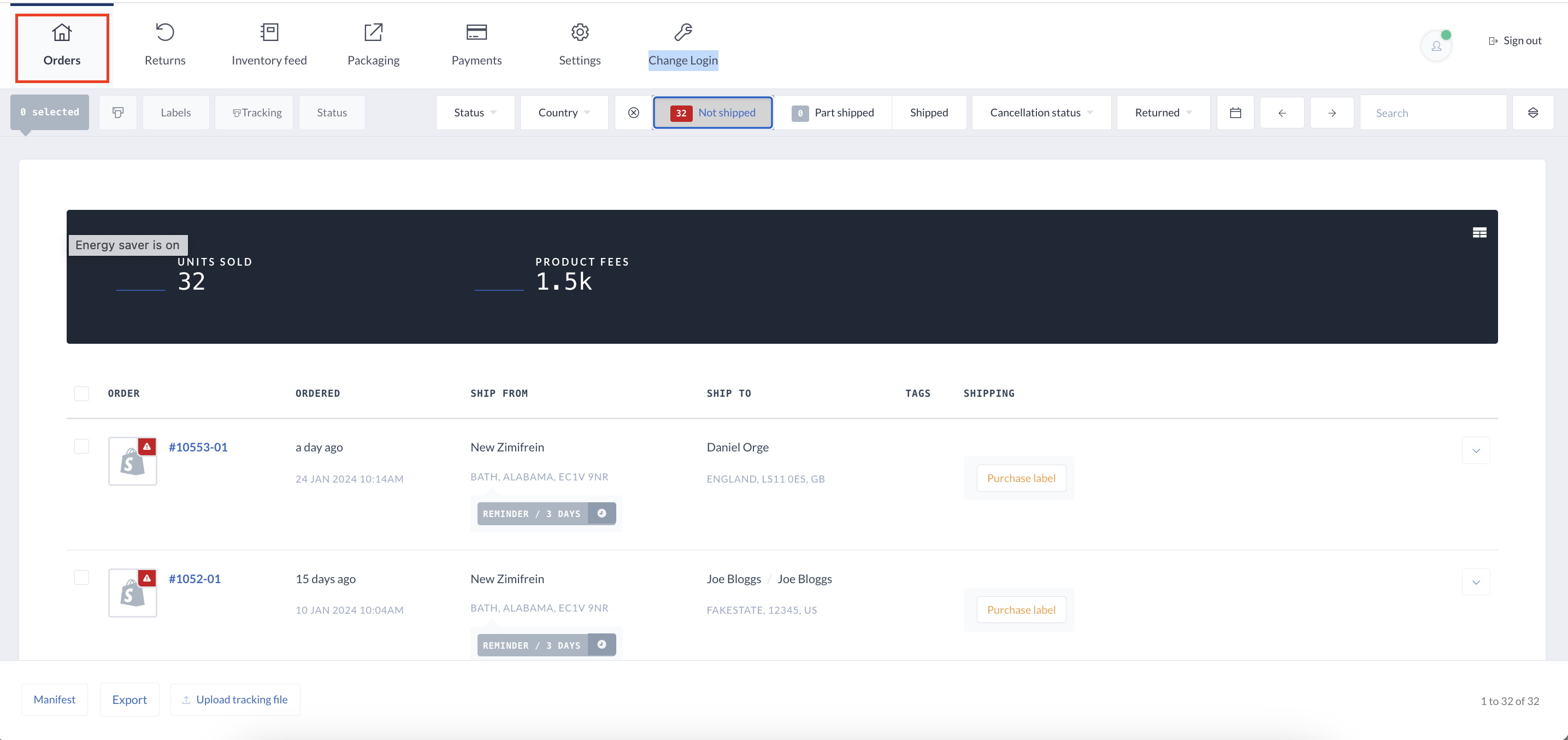Switch to the Packaging tab
Viewport: 1568px width, 740px height.
coord(373,45)
